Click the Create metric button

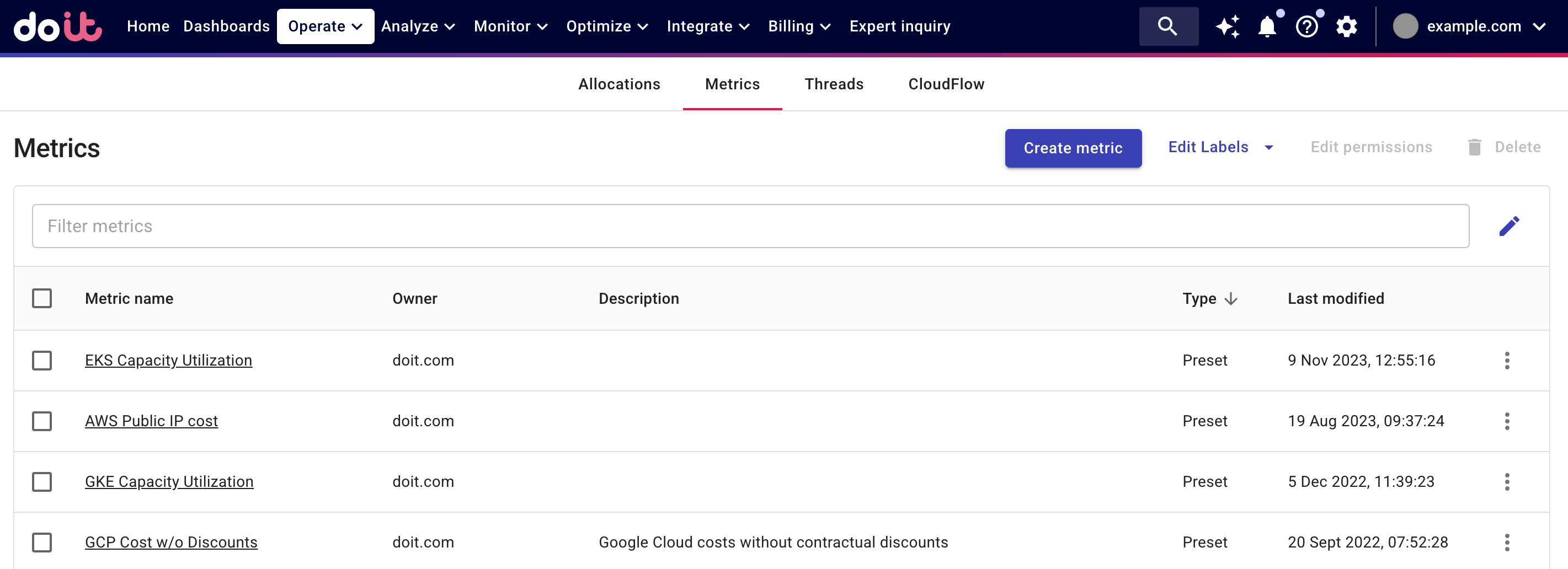click(x=1073, y=148)
